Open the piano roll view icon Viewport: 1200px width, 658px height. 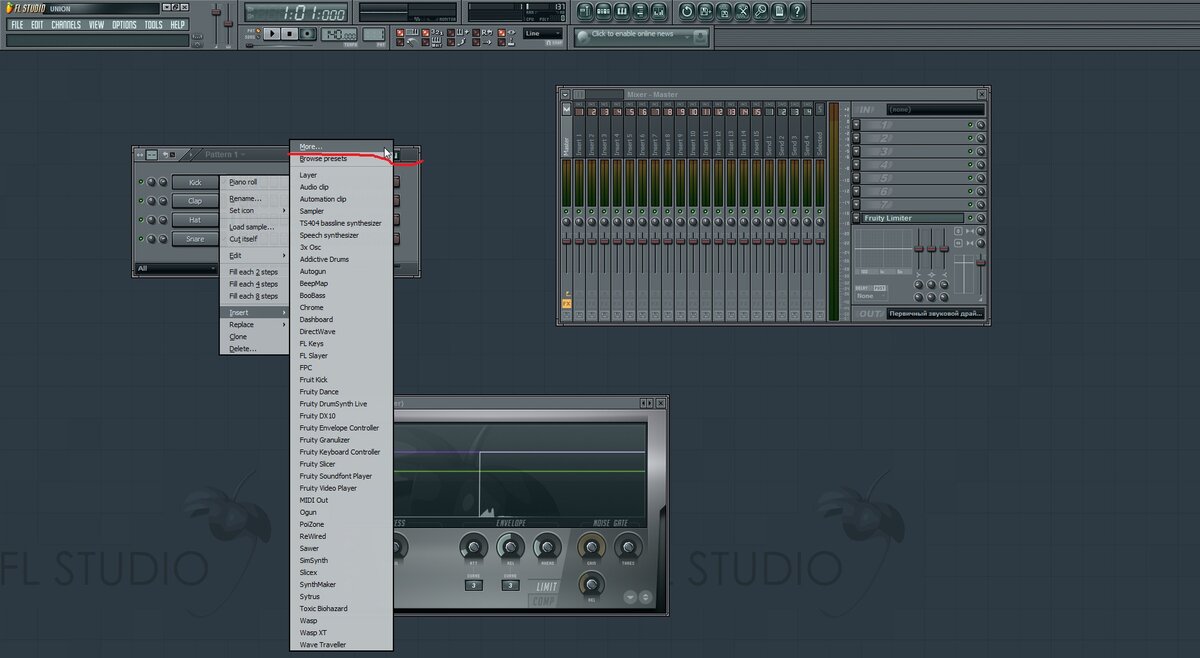coord(622,11)
